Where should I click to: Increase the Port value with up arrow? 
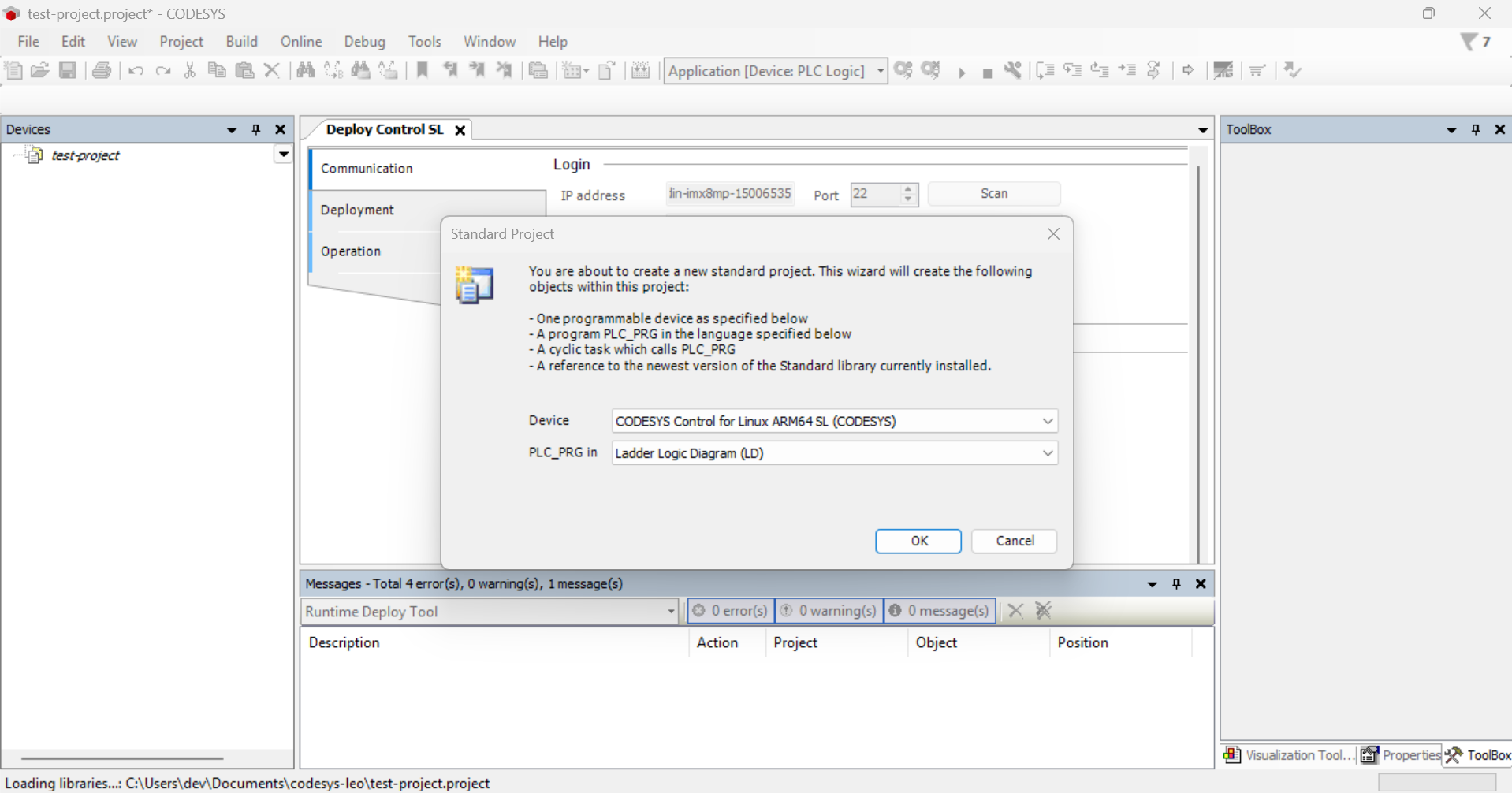pos(908,189)
